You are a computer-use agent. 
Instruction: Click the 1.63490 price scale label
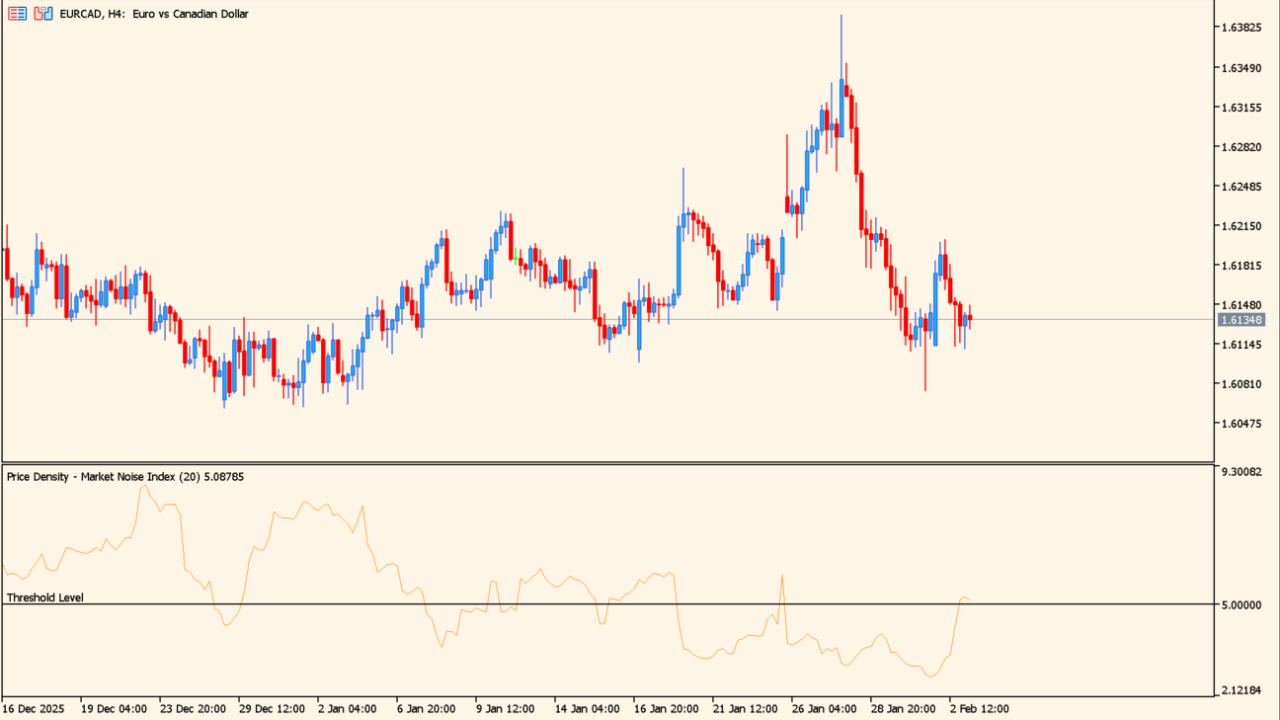point(1241,68)
